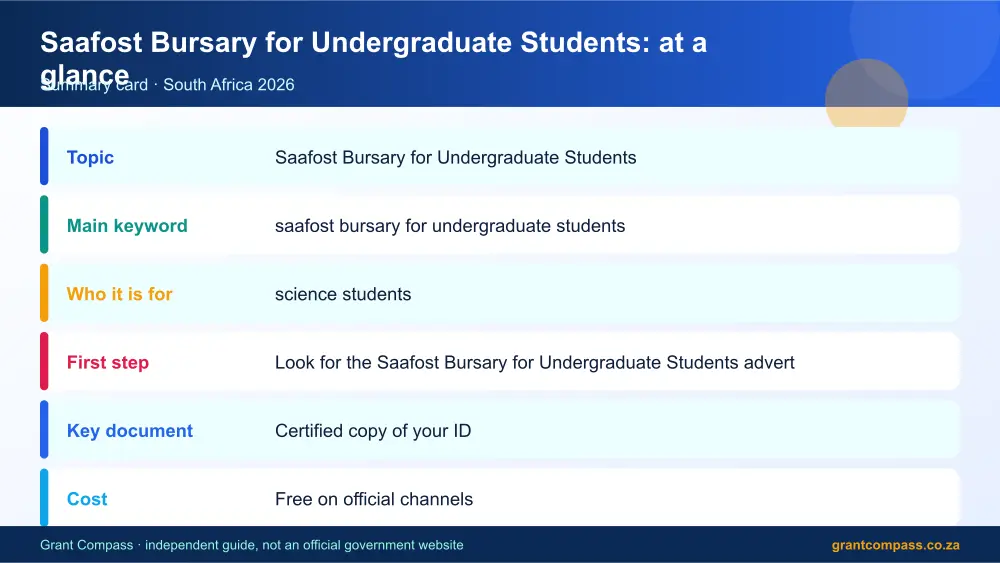Select 'Free on official channels' text

coord(374,499)
